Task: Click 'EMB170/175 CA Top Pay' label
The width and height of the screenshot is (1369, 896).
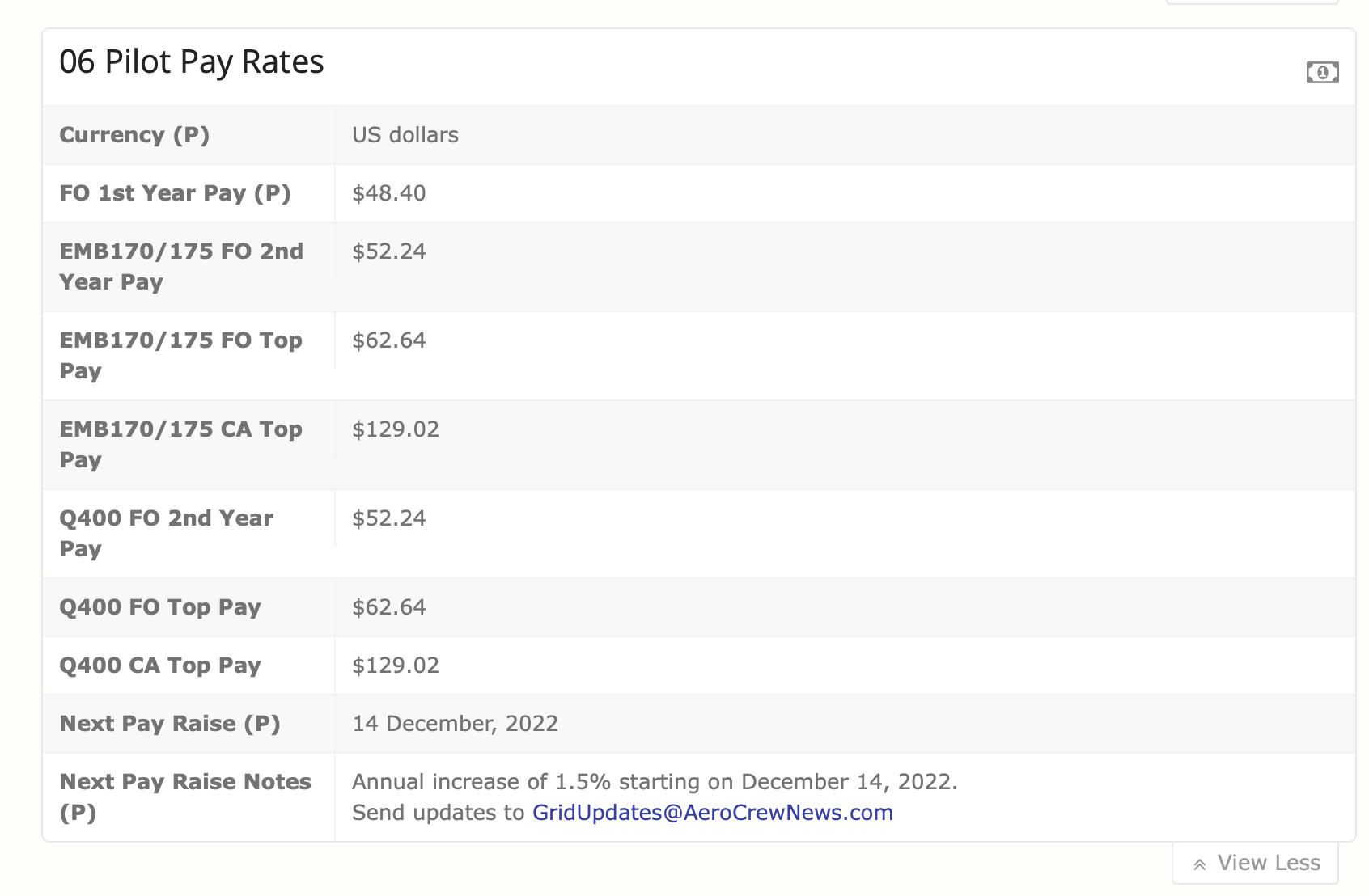Action: [180, 444]
